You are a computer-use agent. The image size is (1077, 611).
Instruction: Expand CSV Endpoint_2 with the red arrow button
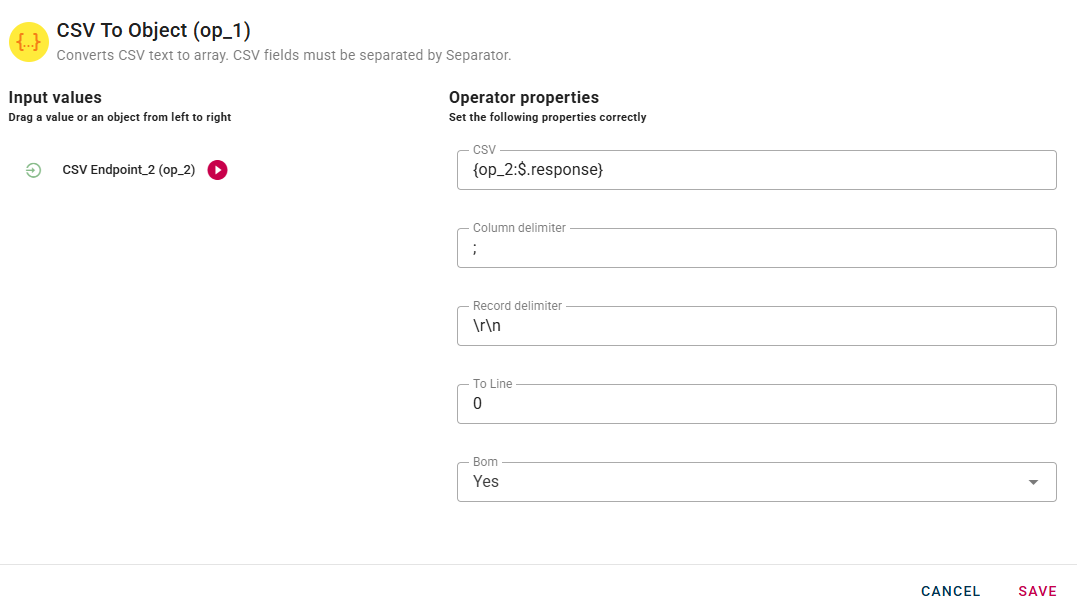click(217, 170)
